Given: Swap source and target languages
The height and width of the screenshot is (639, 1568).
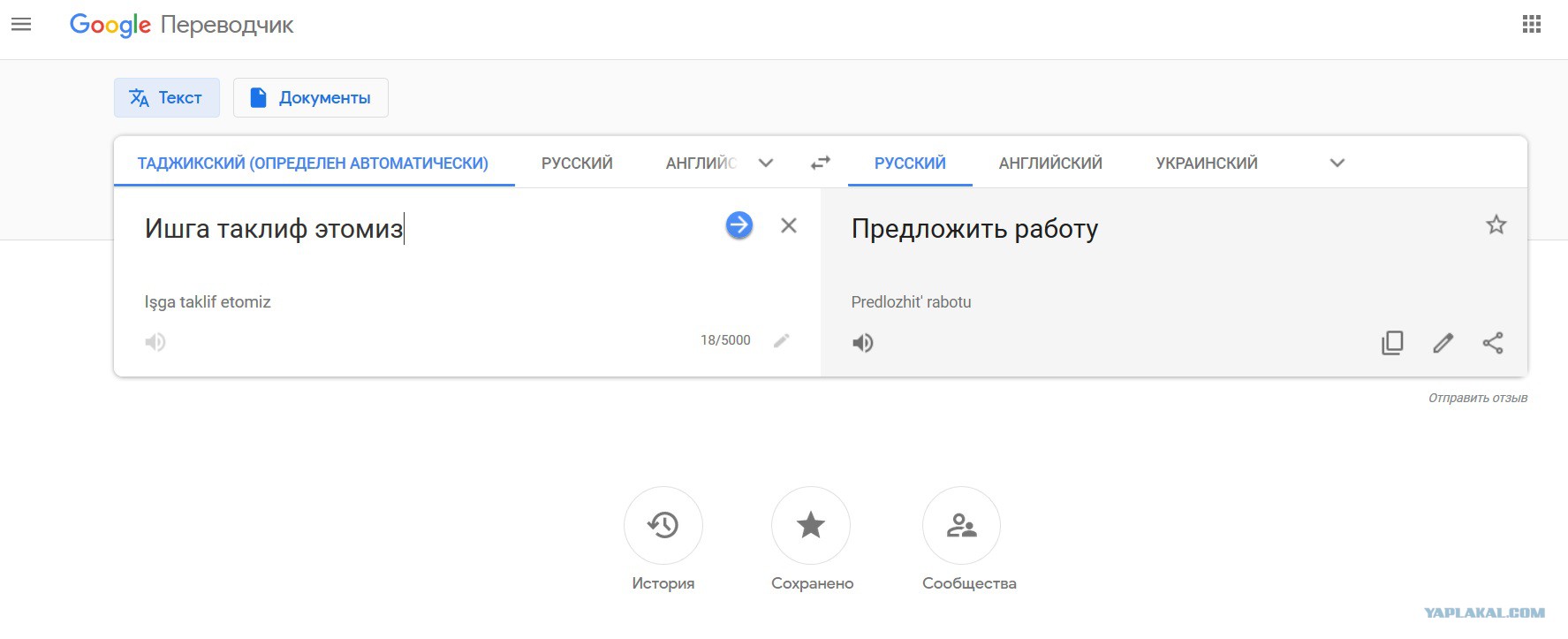Looking at the screenshot, I should 821,163.
